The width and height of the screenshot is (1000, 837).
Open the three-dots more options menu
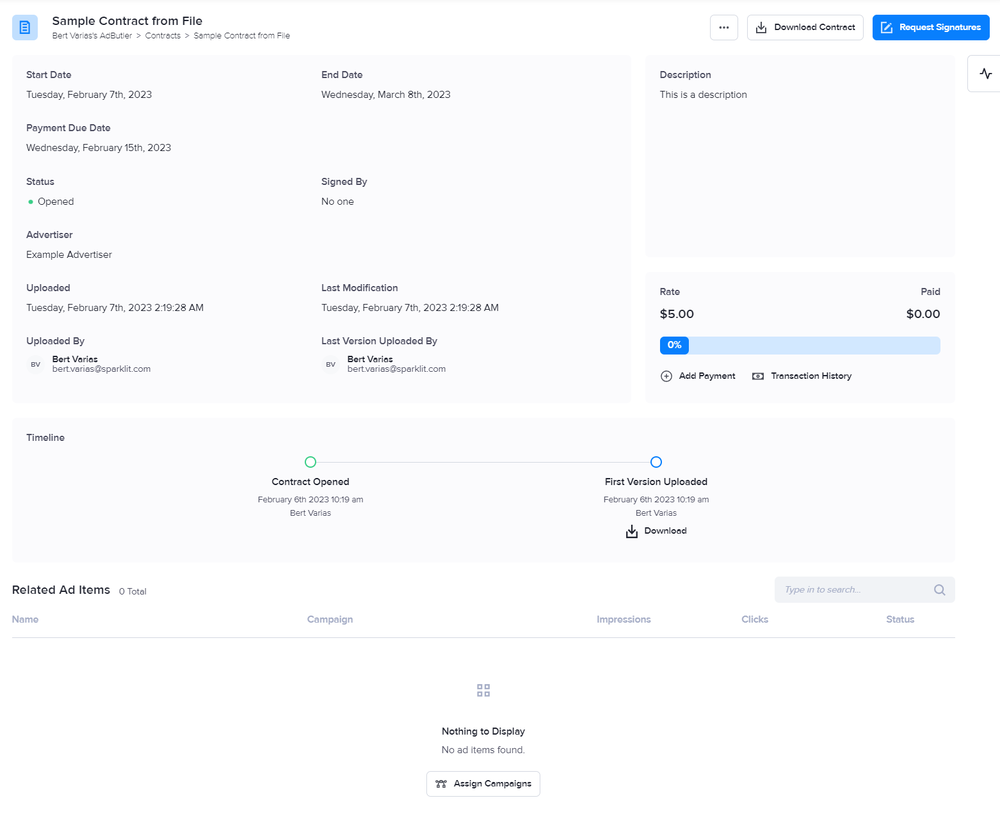[724, 27]
